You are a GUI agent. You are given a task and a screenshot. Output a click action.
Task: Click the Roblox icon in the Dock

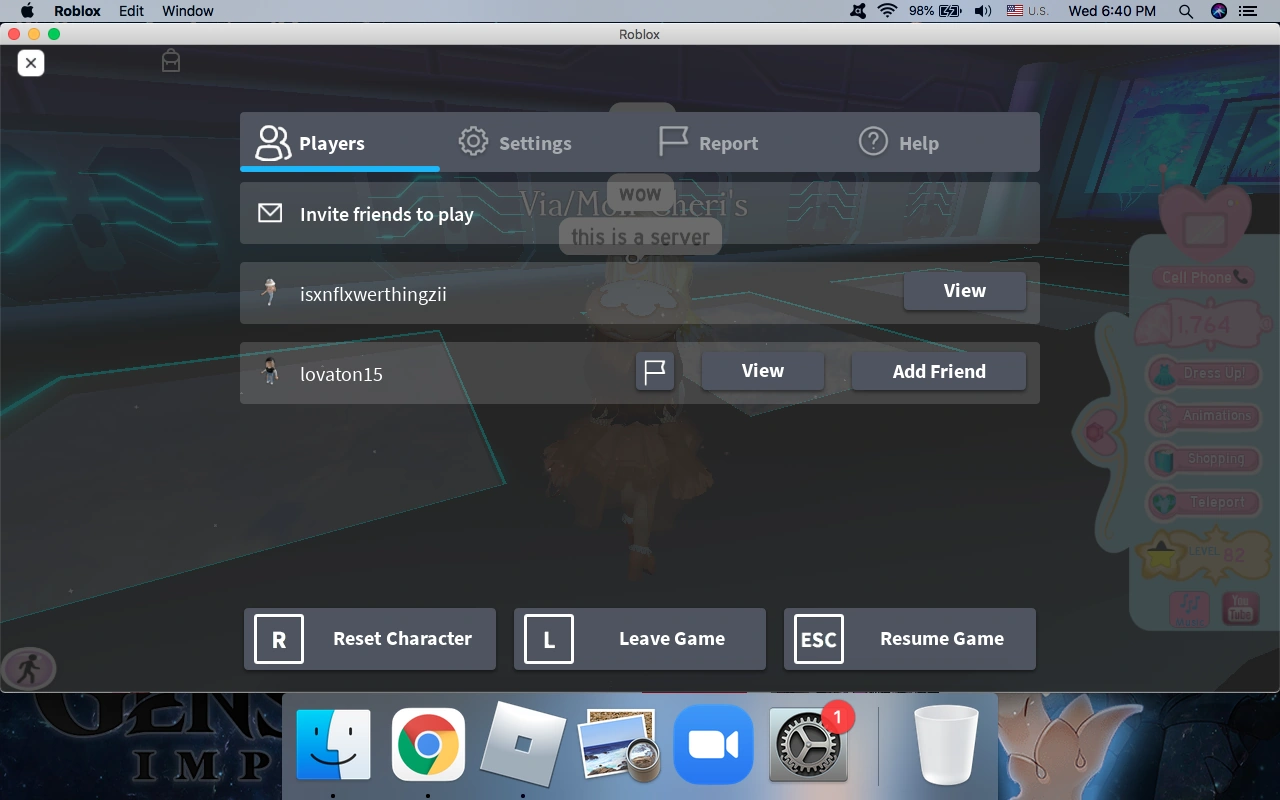[x=523, y=745]
